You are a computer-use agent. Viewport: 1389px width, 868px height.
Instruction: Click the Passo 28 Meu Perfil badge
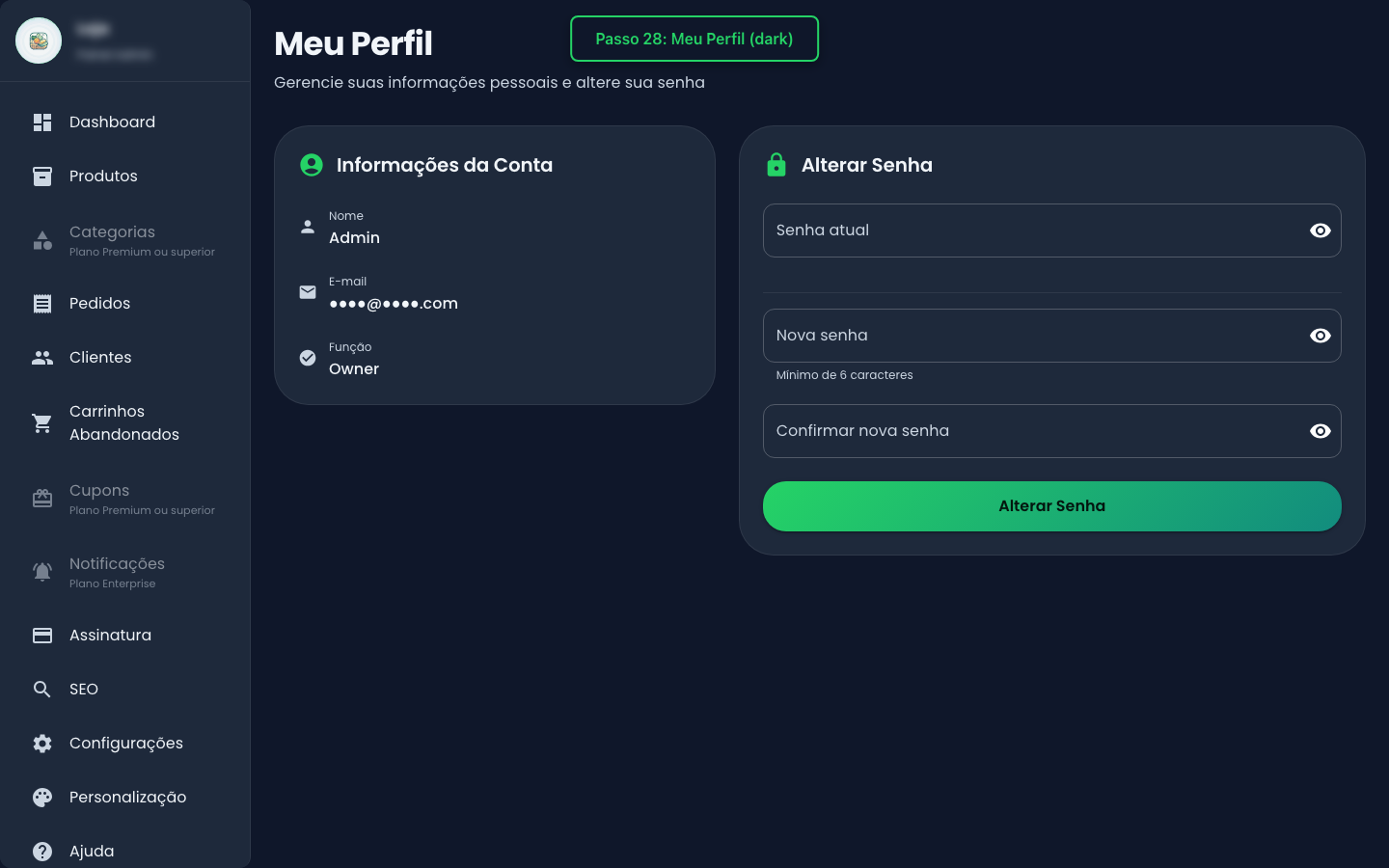tap(694, 39)
